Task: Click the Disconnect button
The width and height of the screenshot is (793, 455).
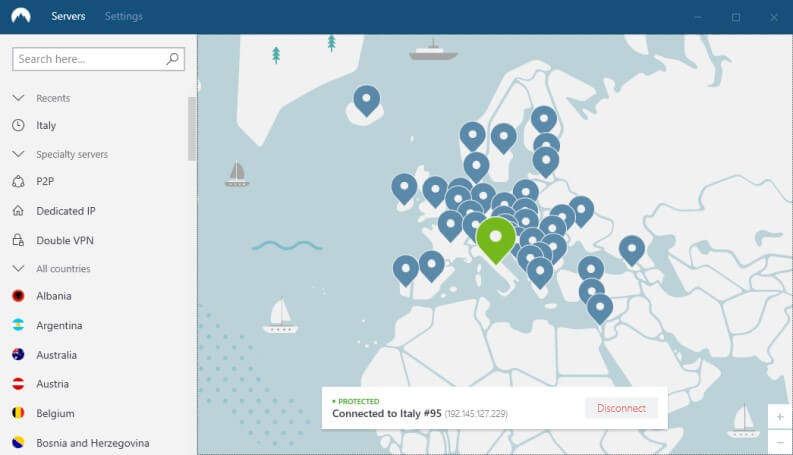Action: (x=621, y=408)
